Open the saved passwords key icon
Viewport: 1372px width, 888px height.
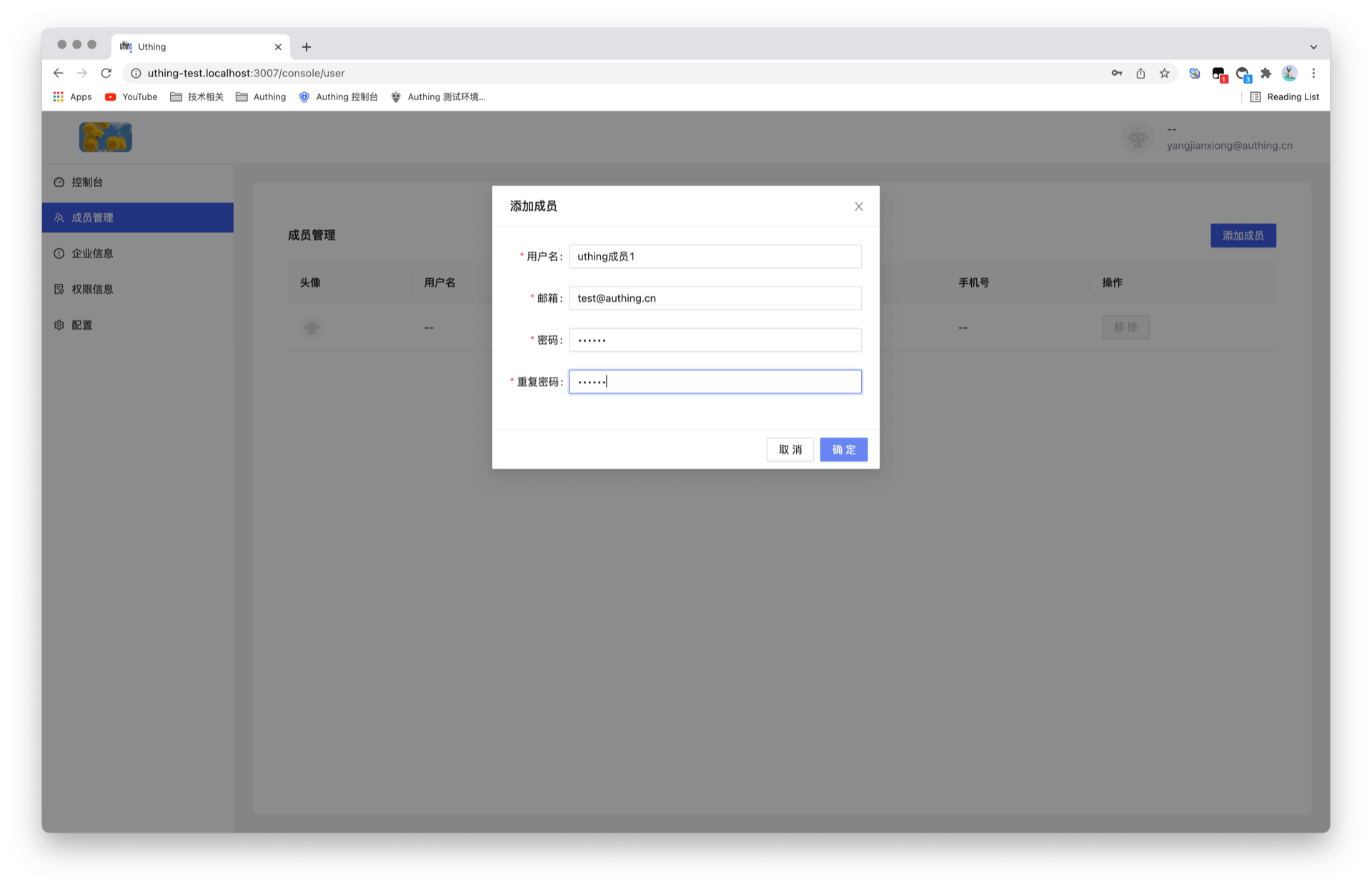coord(1116,73)
